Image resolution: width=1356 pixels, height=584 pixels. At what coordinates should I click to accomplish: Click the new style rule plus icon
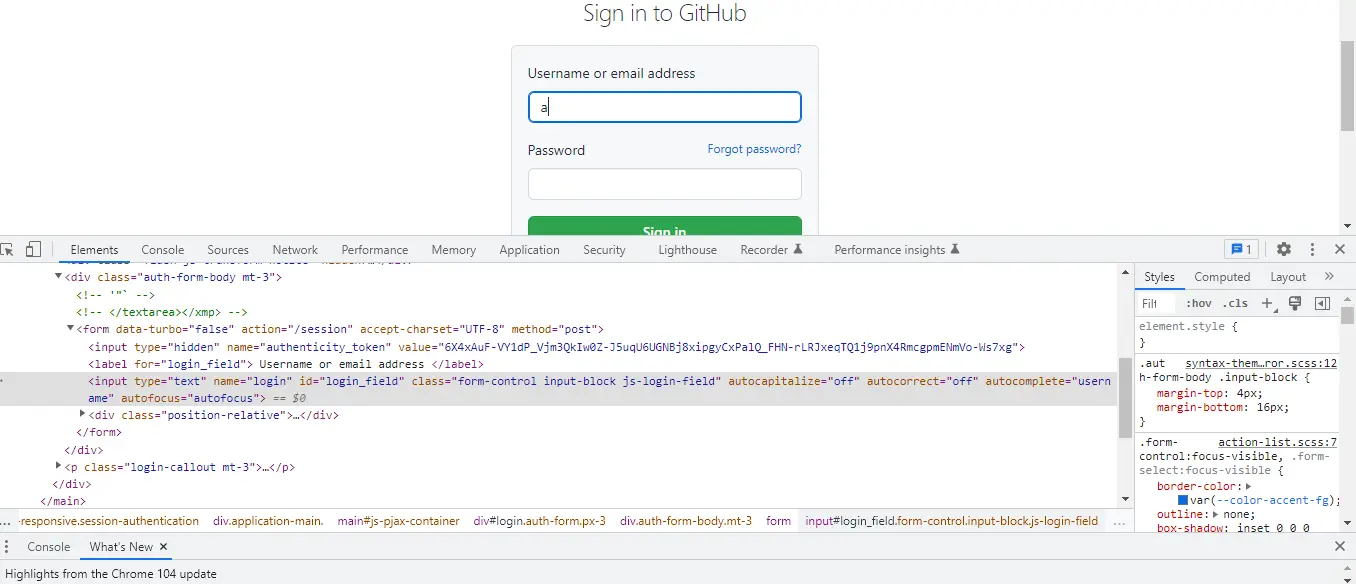(x=1267, y=303)
